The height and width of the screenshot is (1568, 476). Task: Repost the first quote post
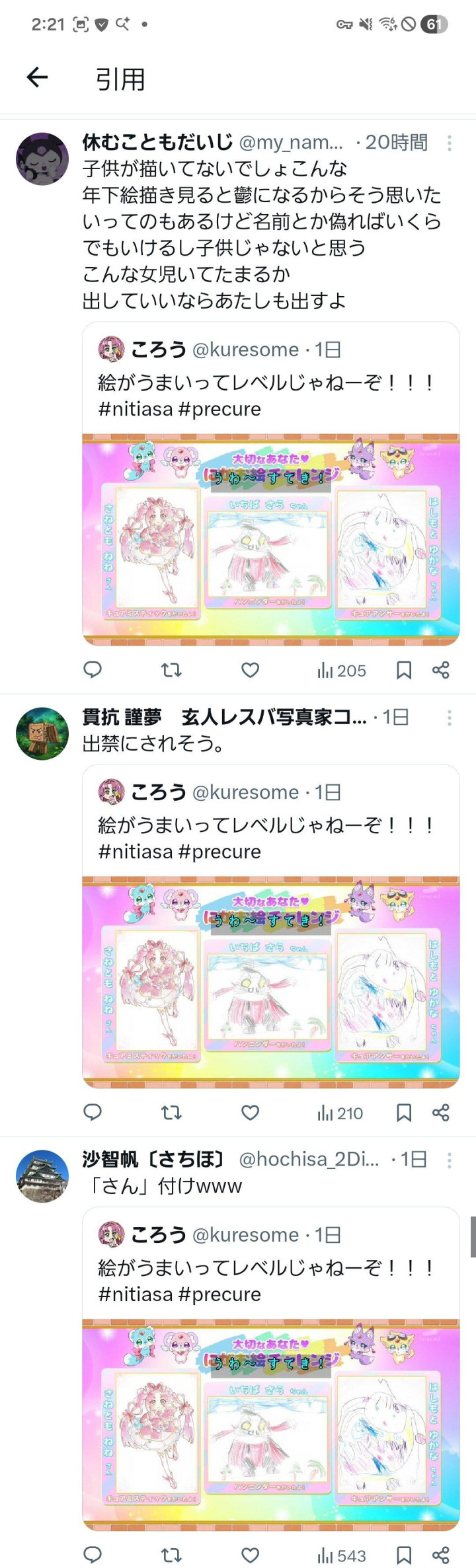point(171,670)
